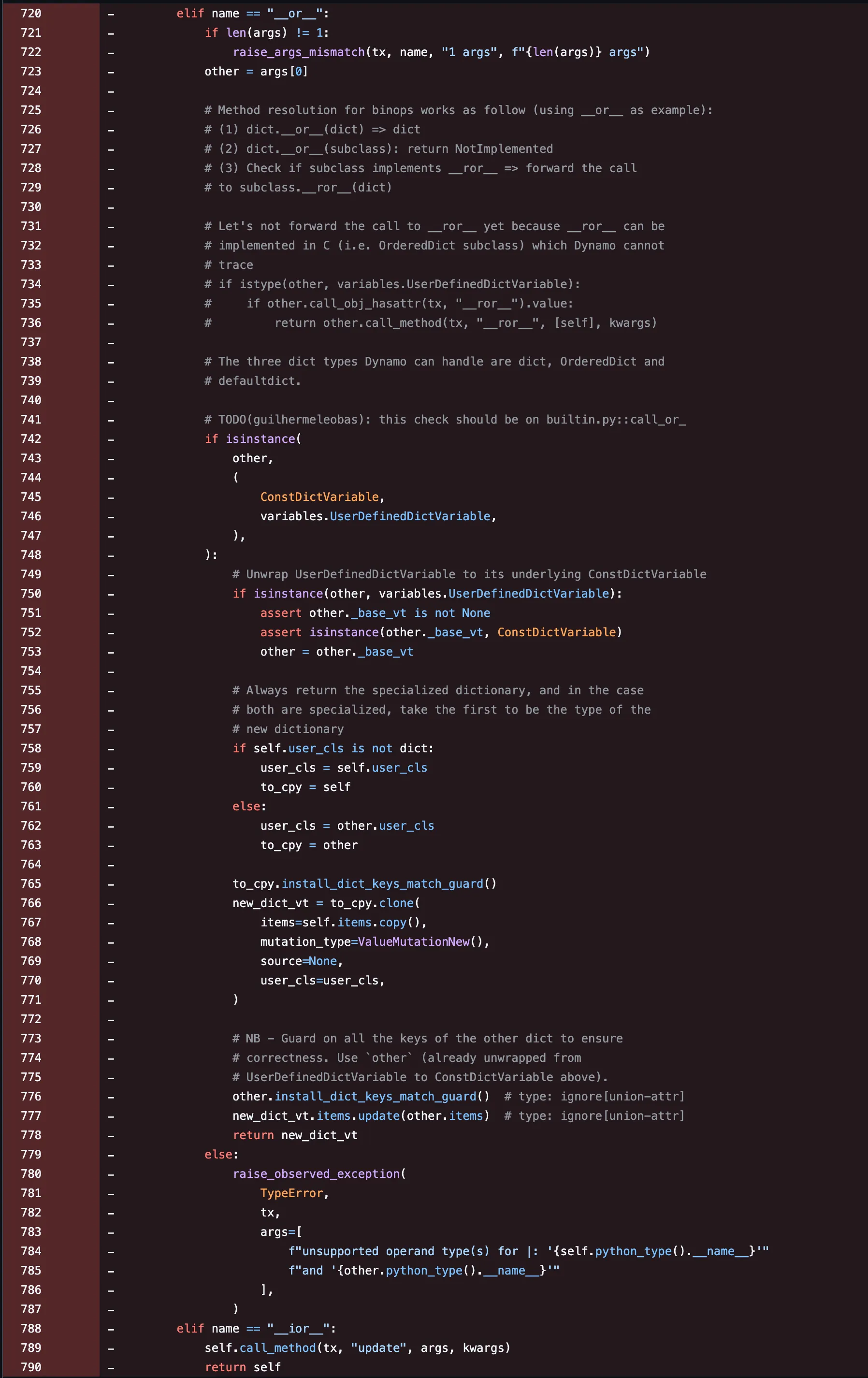Click 'other = args[0]' assignment
Screen dimensions: 868x1378
point(256,72)
